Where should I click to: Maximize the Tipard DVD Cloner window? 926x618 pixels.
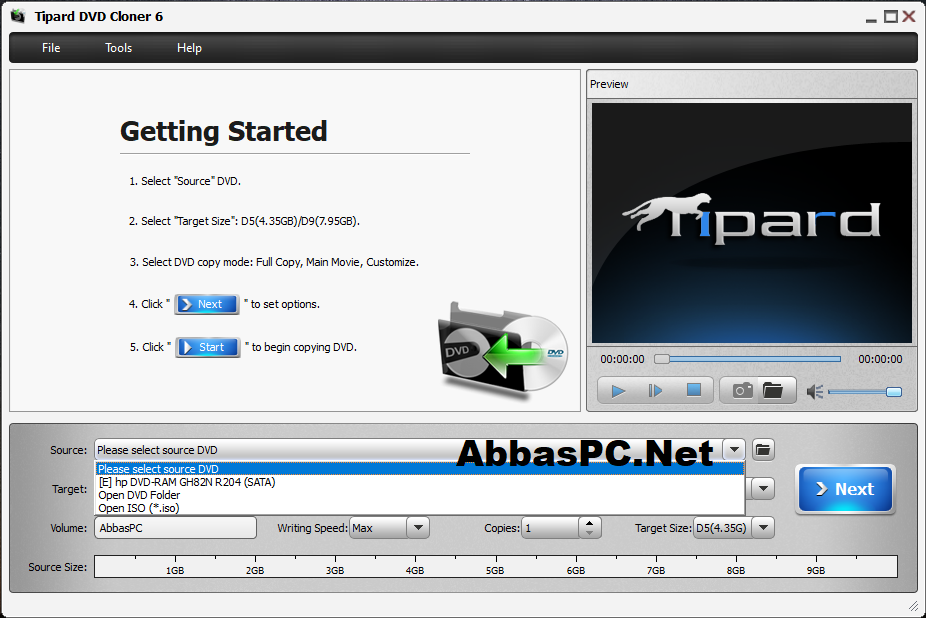[x=891, y=17]
